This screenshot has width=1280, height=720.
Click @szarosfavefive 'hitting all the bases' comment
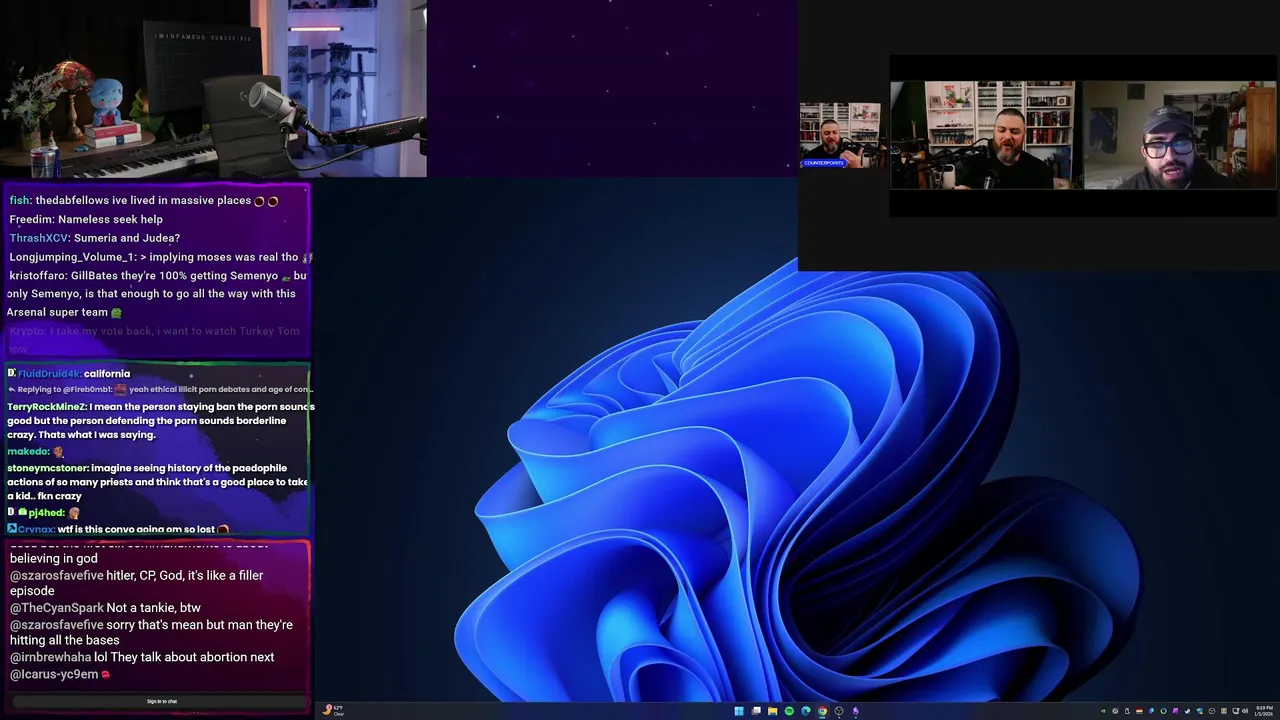(x=151, y=632)
